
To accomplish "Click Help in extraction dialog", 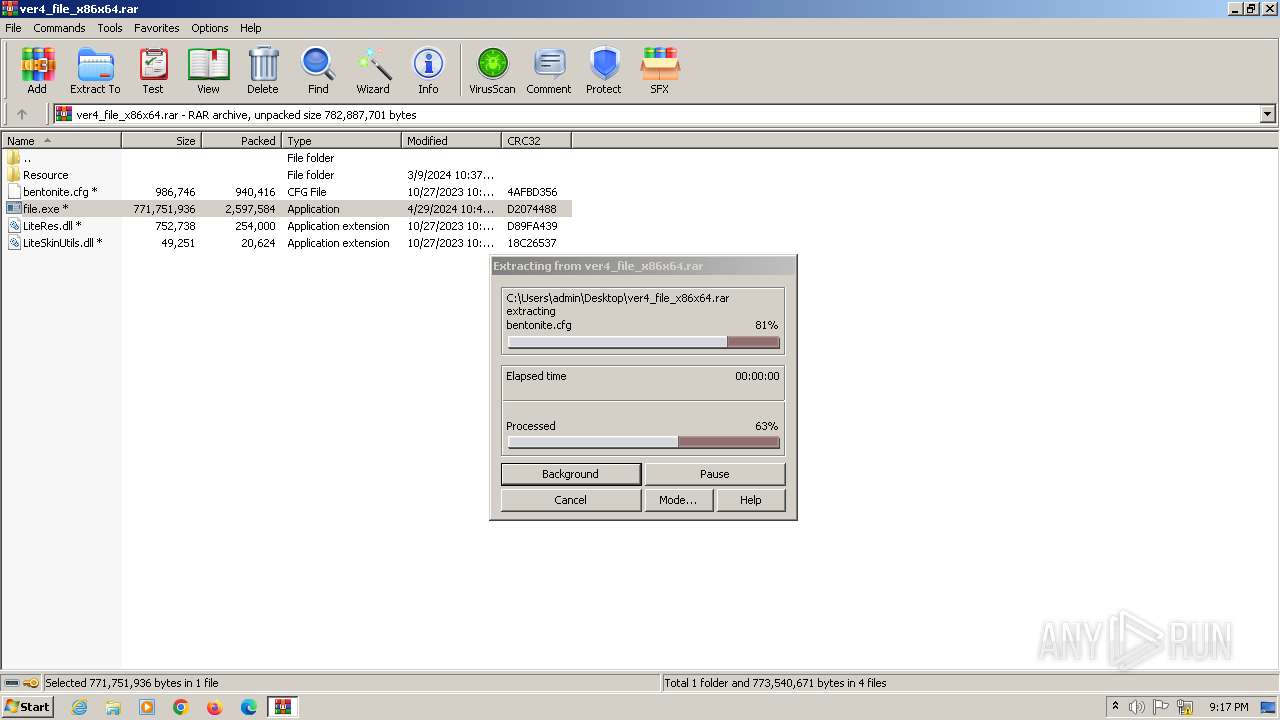I will click(x=751, y=500).
